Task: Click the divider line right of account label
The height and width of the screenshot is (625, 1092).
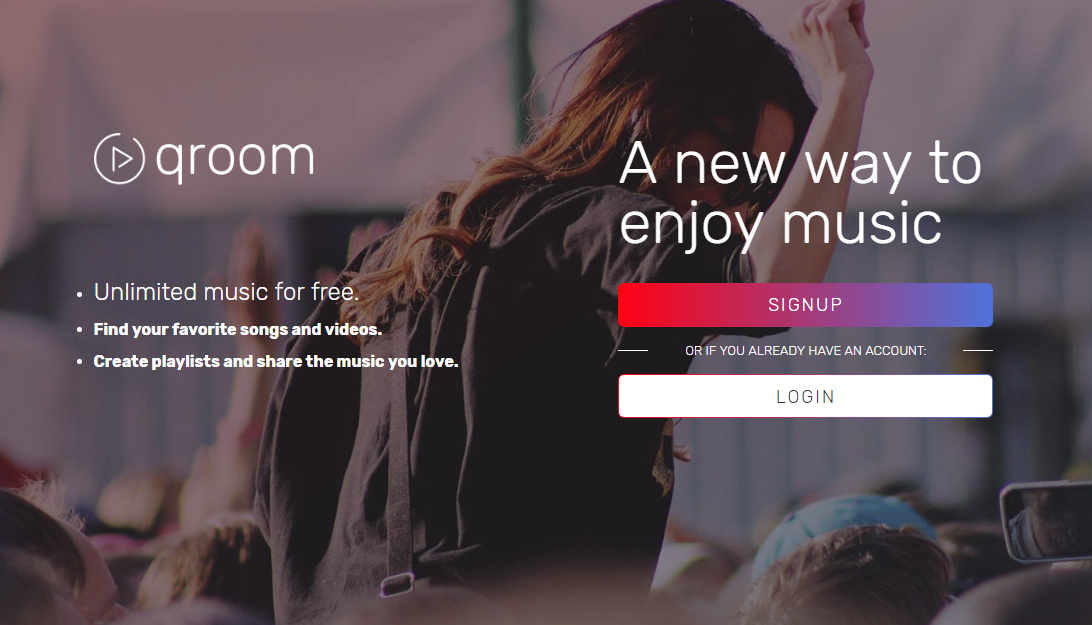Action: pos(978,350)
